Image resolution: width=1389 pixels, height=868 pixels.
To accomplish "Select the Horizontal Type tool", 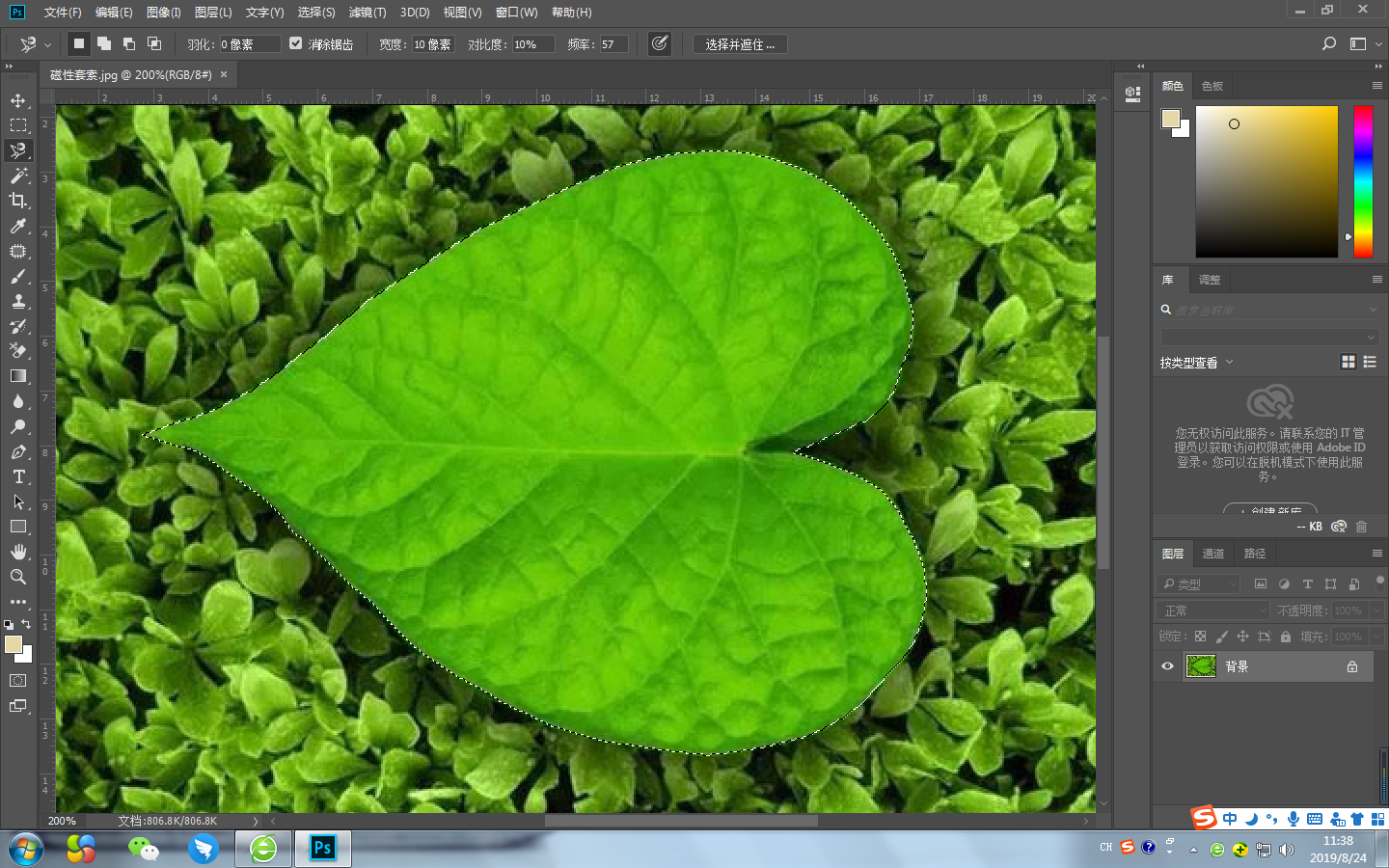I will point(20,476).
